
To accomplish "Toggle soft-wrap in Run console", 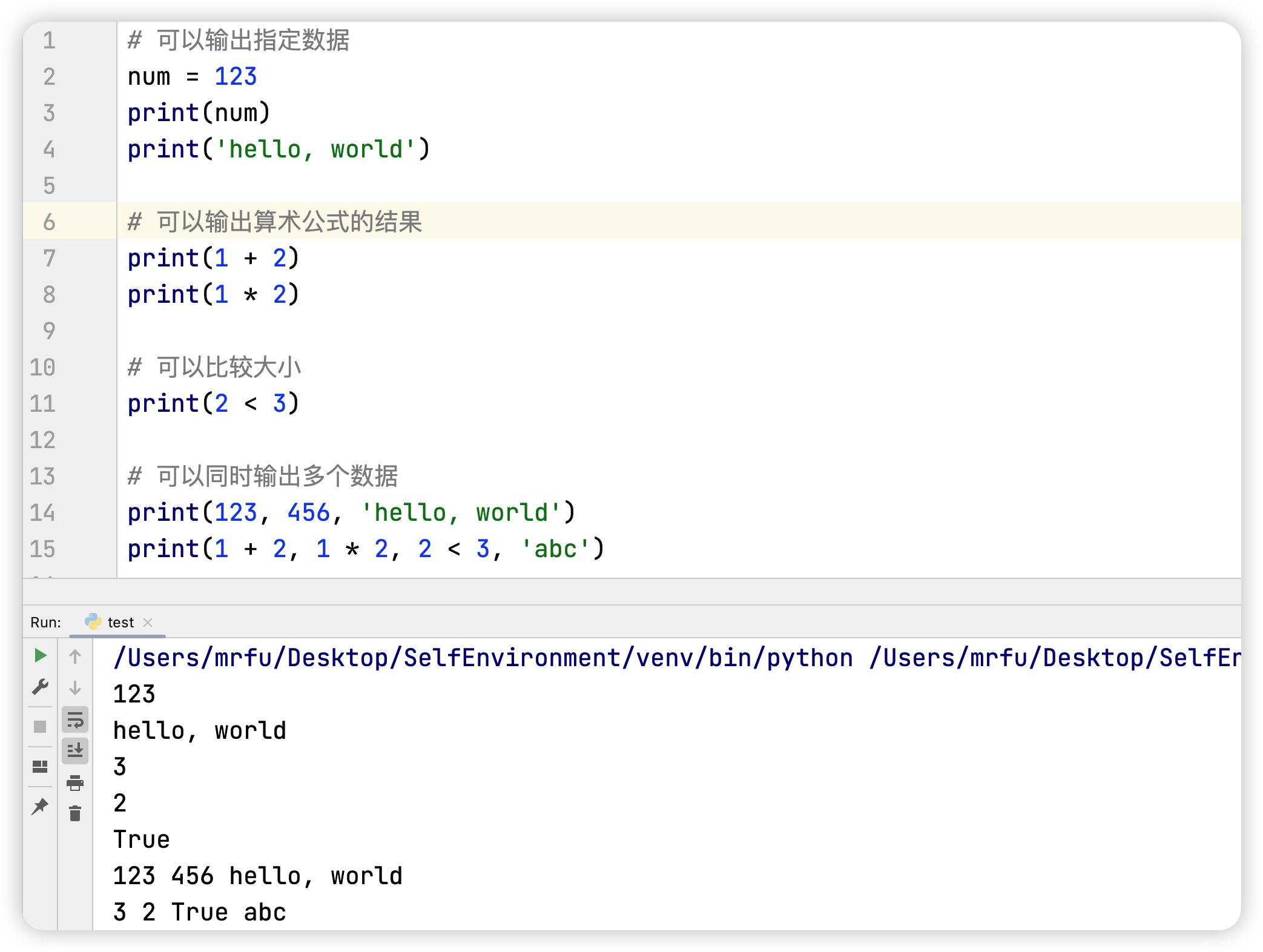I will click(75, 720).
